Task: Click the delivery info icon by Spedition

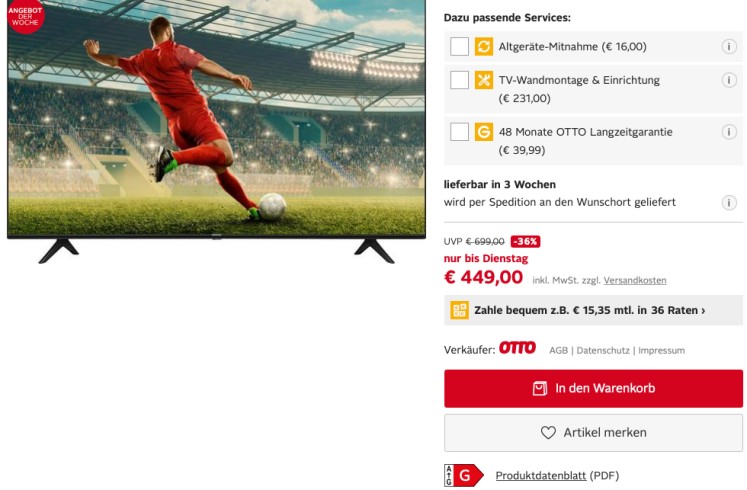Action: (x=728, y=202)
